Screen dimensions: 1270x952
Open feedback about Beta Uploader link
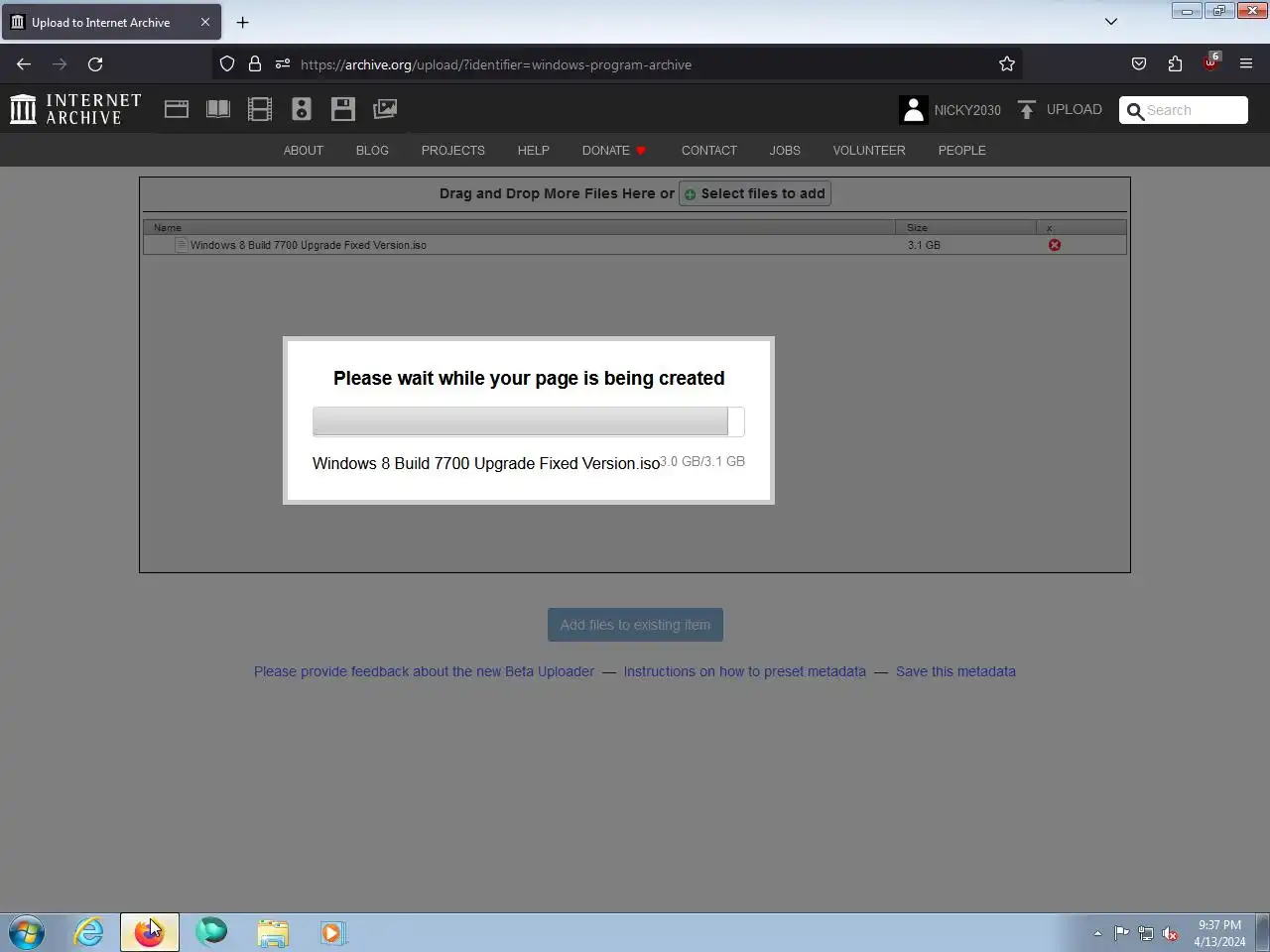coord(424,671)
